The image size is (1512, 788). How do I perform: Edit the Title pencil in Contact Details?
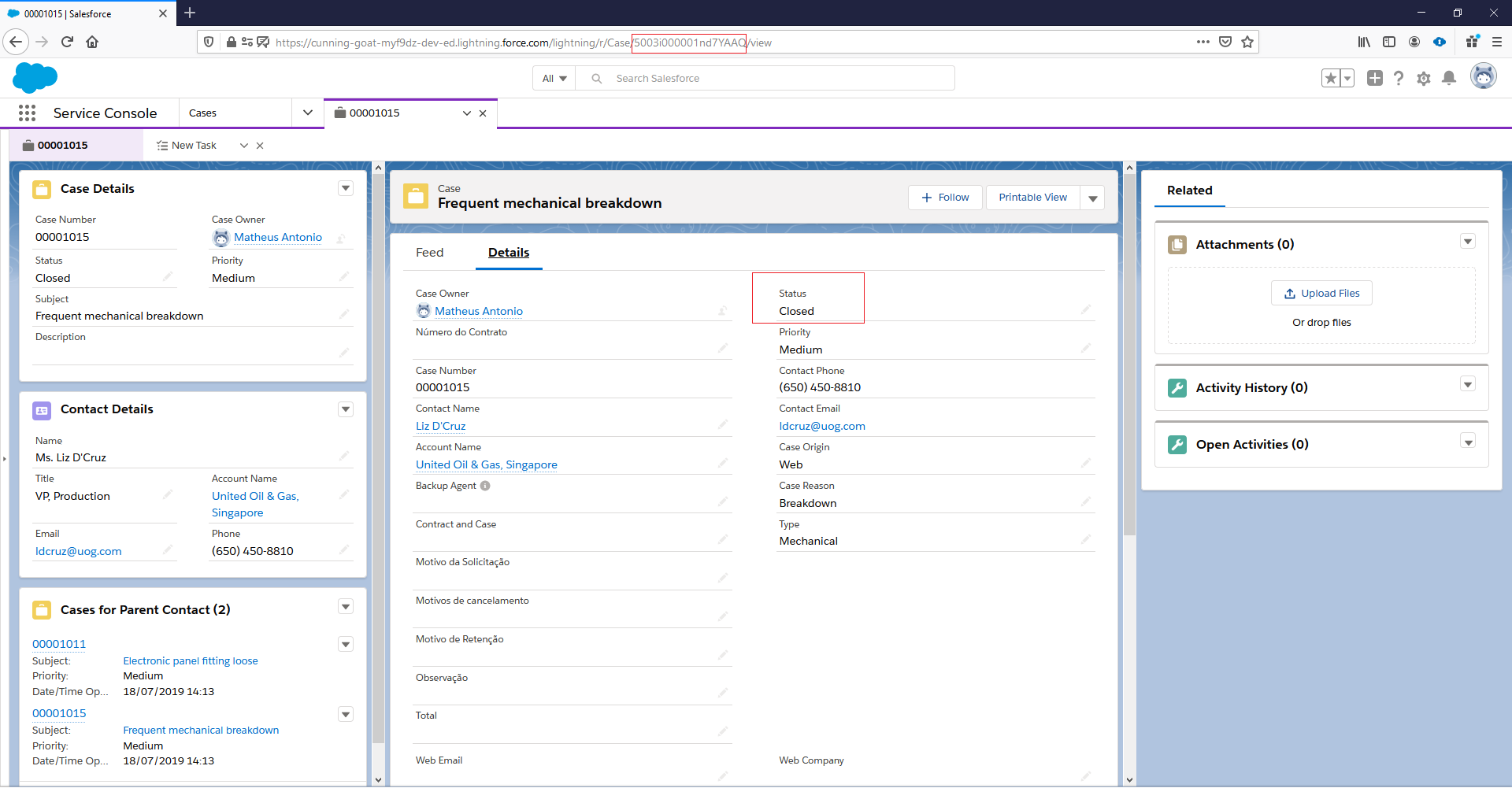point(168,494)
